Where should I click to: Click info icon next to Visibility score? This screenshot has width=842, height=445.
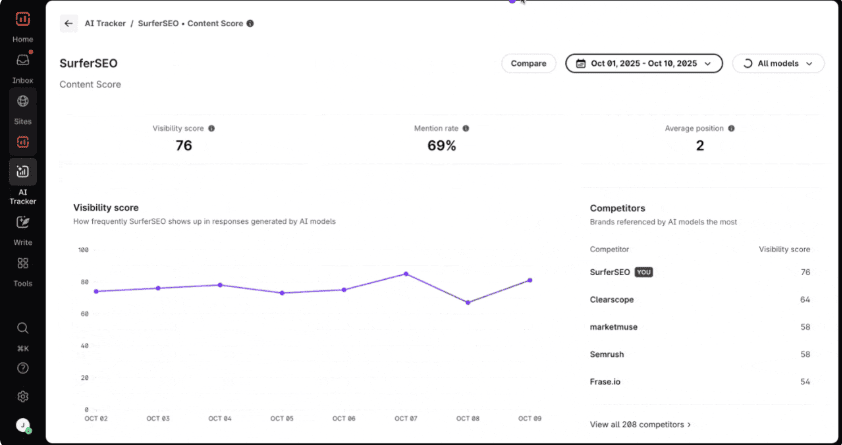tap(212, 129)
